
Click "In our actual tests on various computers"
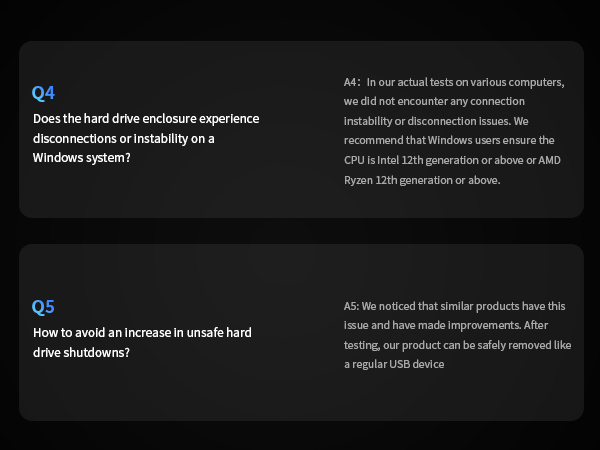point(466,82)
